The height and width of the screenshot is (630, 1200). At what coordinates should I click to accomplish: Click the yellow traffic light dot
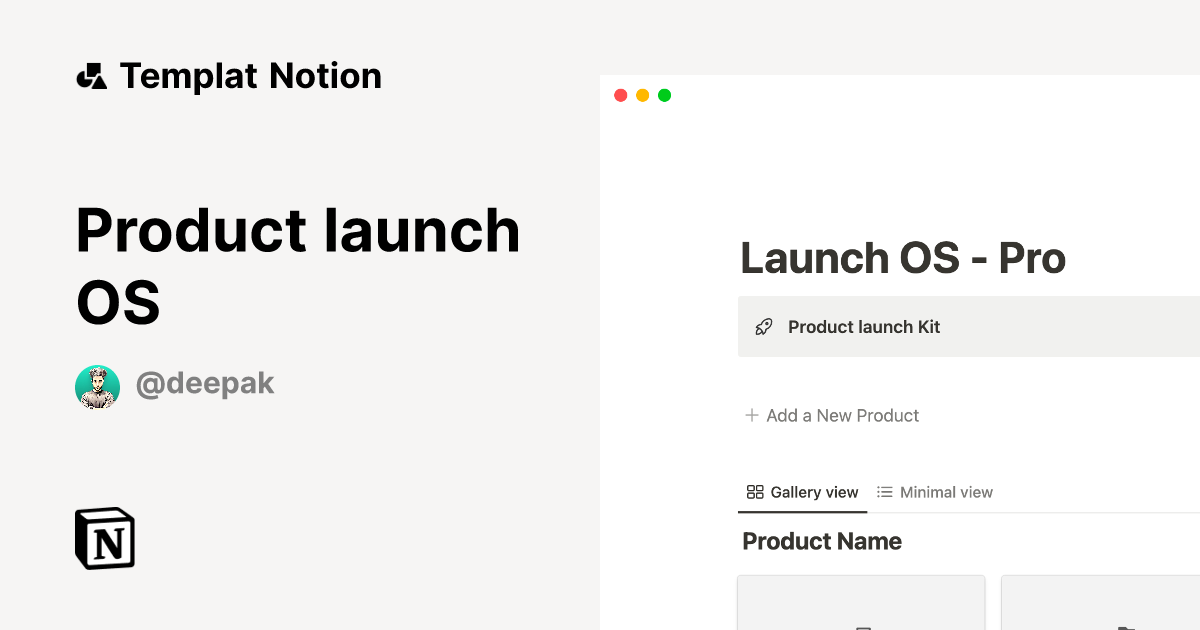click(x=642, y=95)
